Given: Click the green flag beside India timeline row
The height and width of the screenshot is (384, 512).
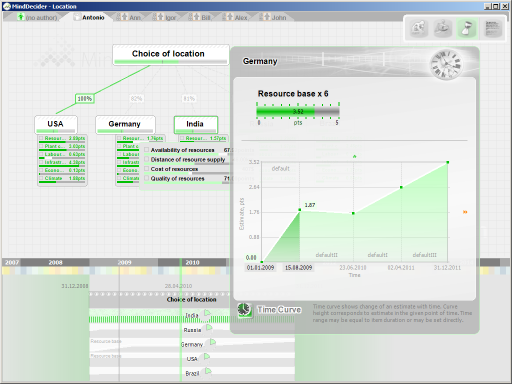Looking at the screenshot, I should pyautogui.click(x=207, y=313).
